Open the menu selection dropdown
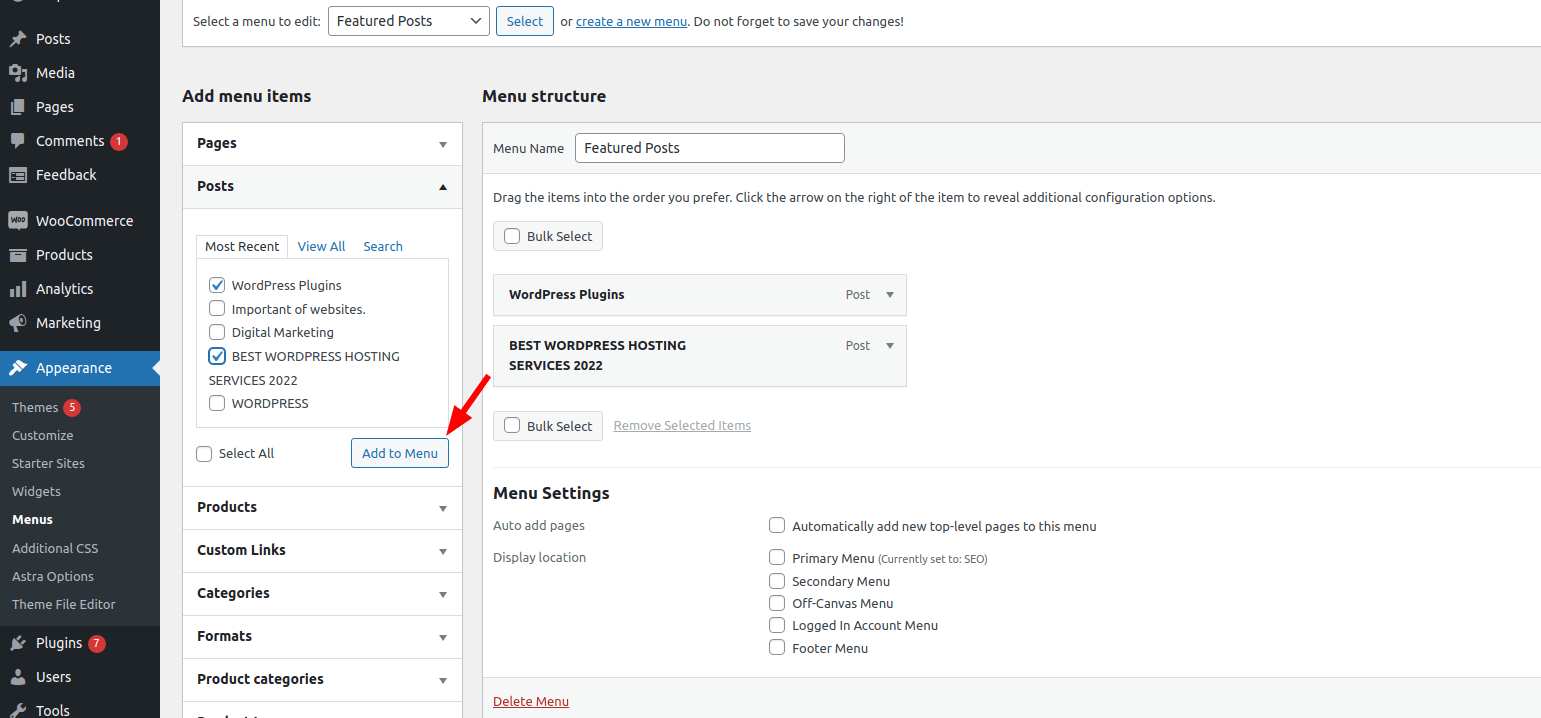This screenshot has height=718, width=1541. (x=409, y=21)
